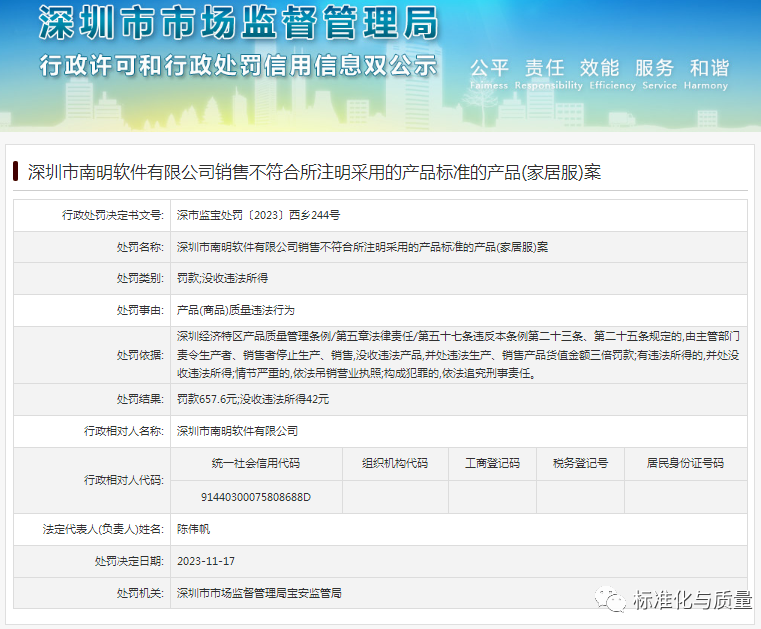The width and height of the screenshot is (761, 629).
Task: Click the label 处罚决定日期
Action: [129, 561]
